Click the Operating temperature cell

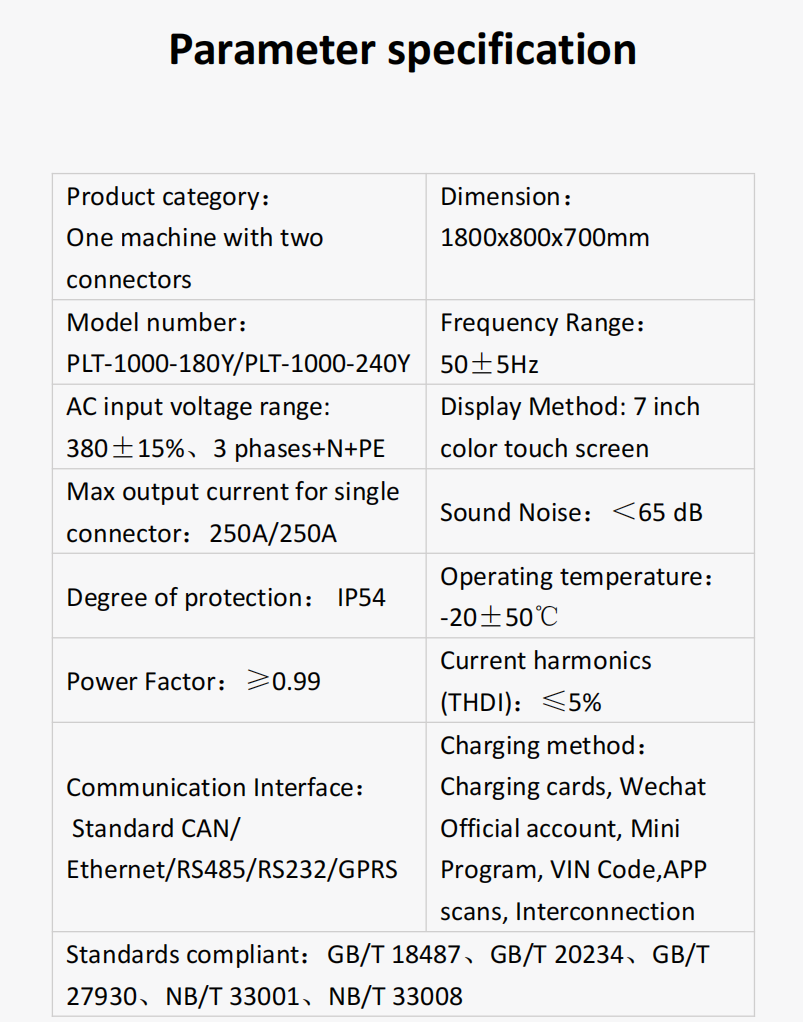[x=590, y=596]
